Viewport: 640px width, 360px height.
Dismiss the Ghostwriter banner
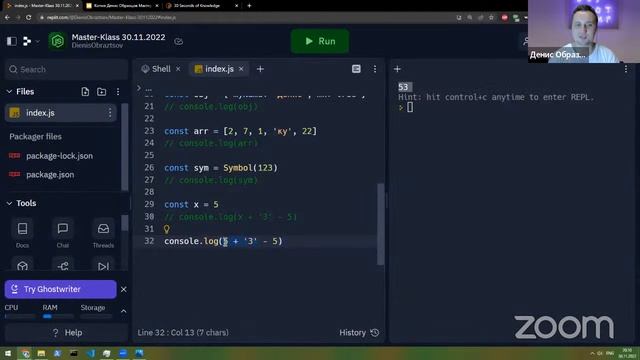[x=124, y=289]
